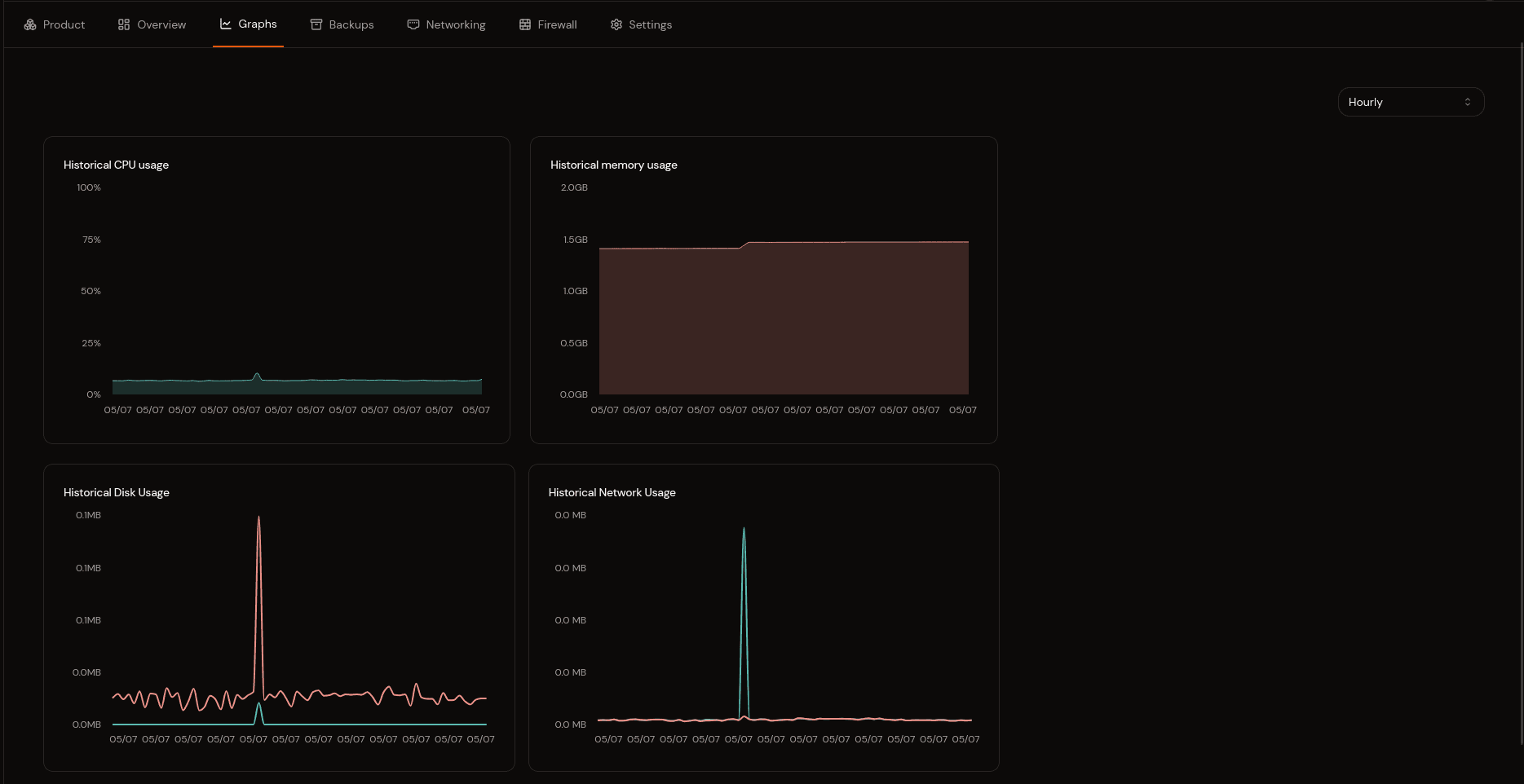Click the 1.5GB label on memory chart

click(x=576, y=240)
